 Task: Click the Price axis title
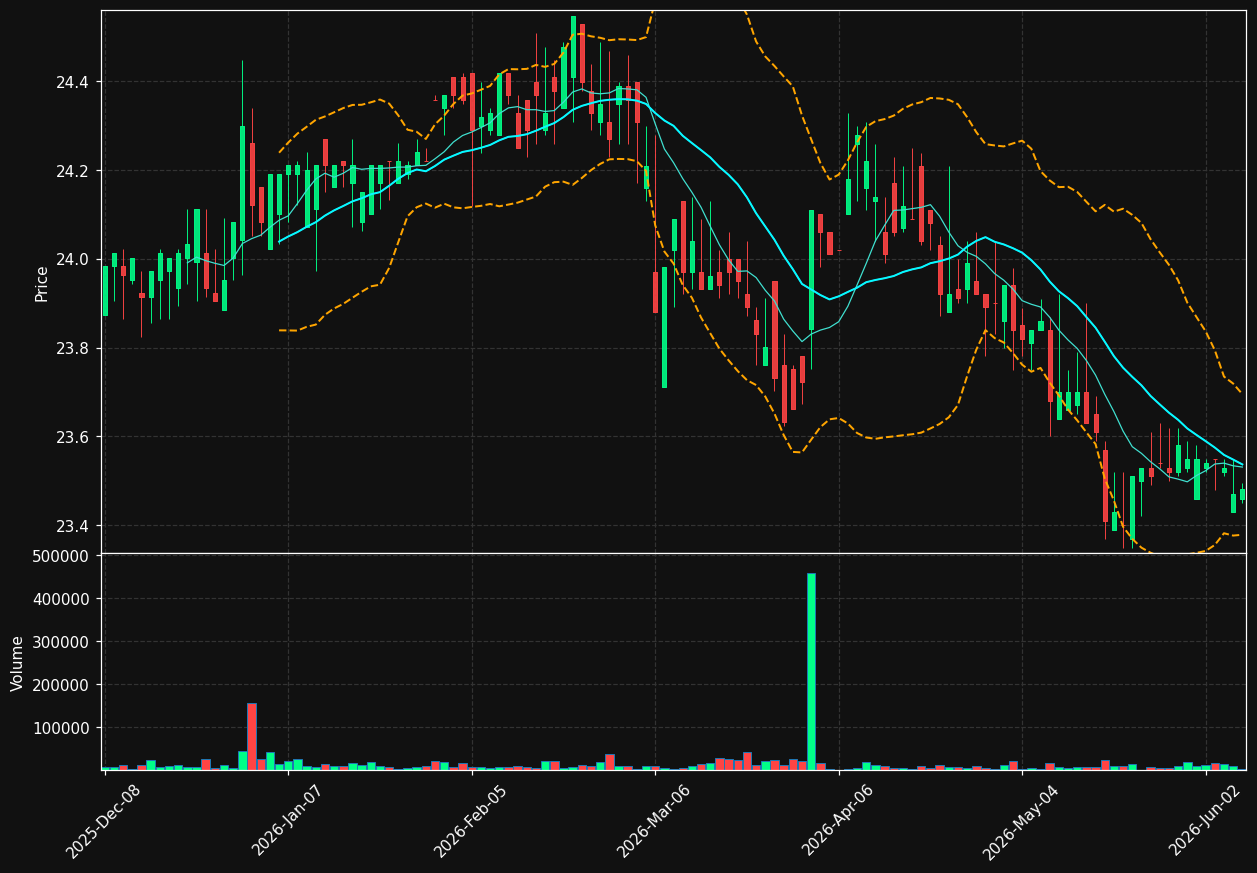point(42,283)
